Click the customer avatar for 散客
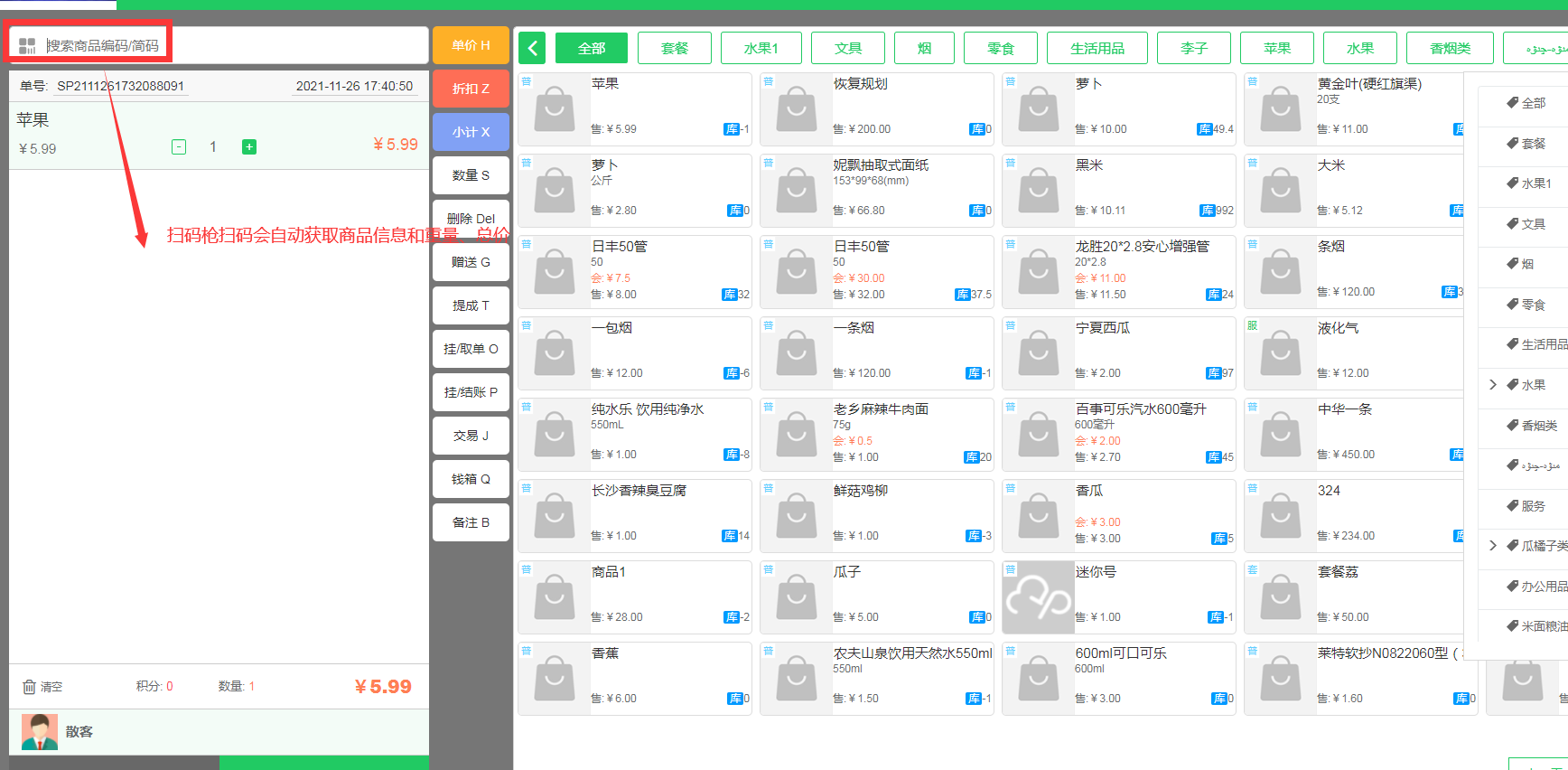 [39, 732]
